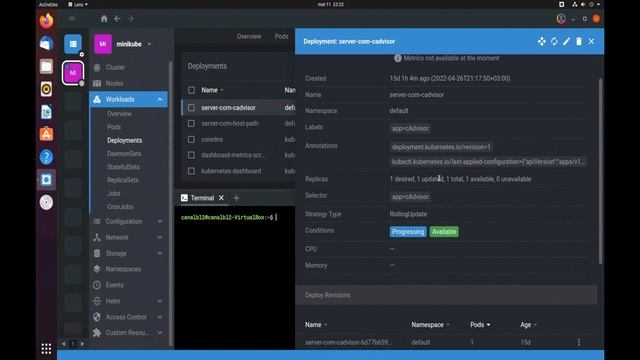Navigate forward with the right arrow

[x=131, y=19]
